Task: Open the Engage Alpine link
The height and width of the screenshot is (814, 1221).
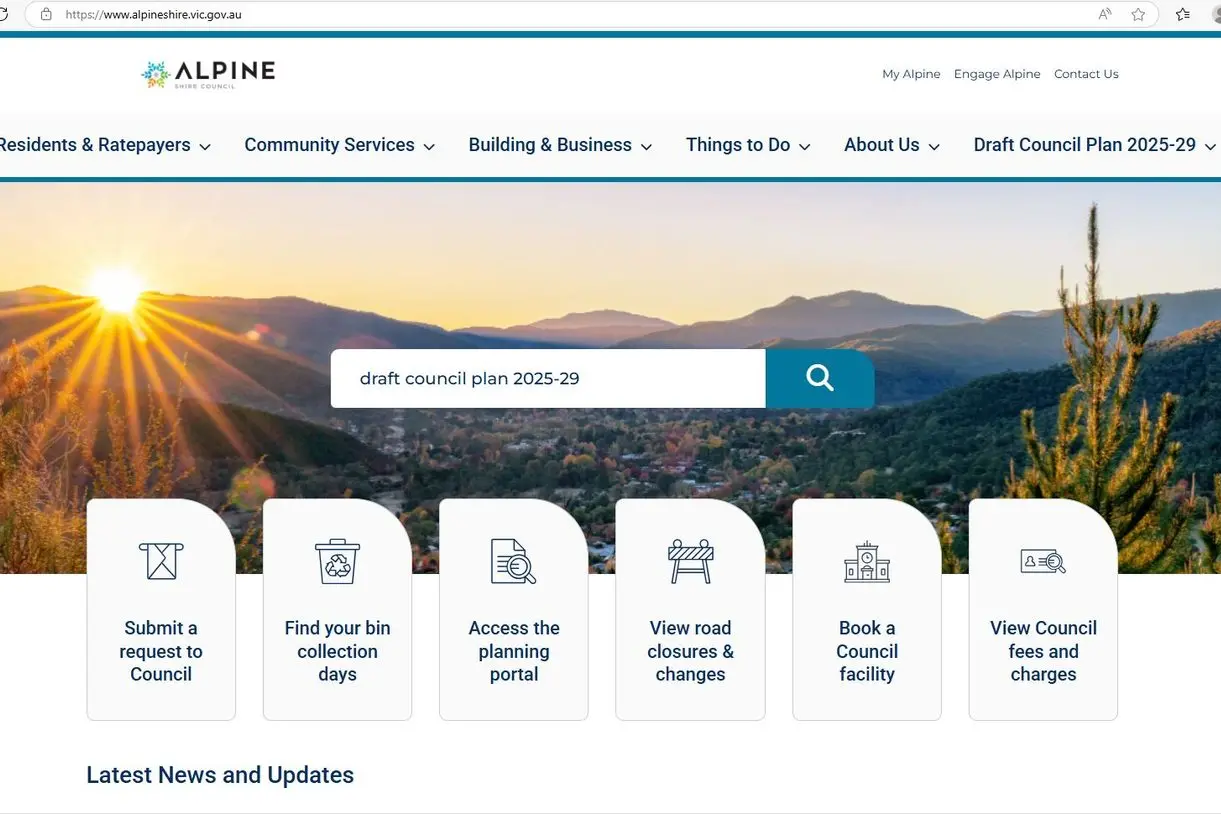Action: (x=996, y=73)
